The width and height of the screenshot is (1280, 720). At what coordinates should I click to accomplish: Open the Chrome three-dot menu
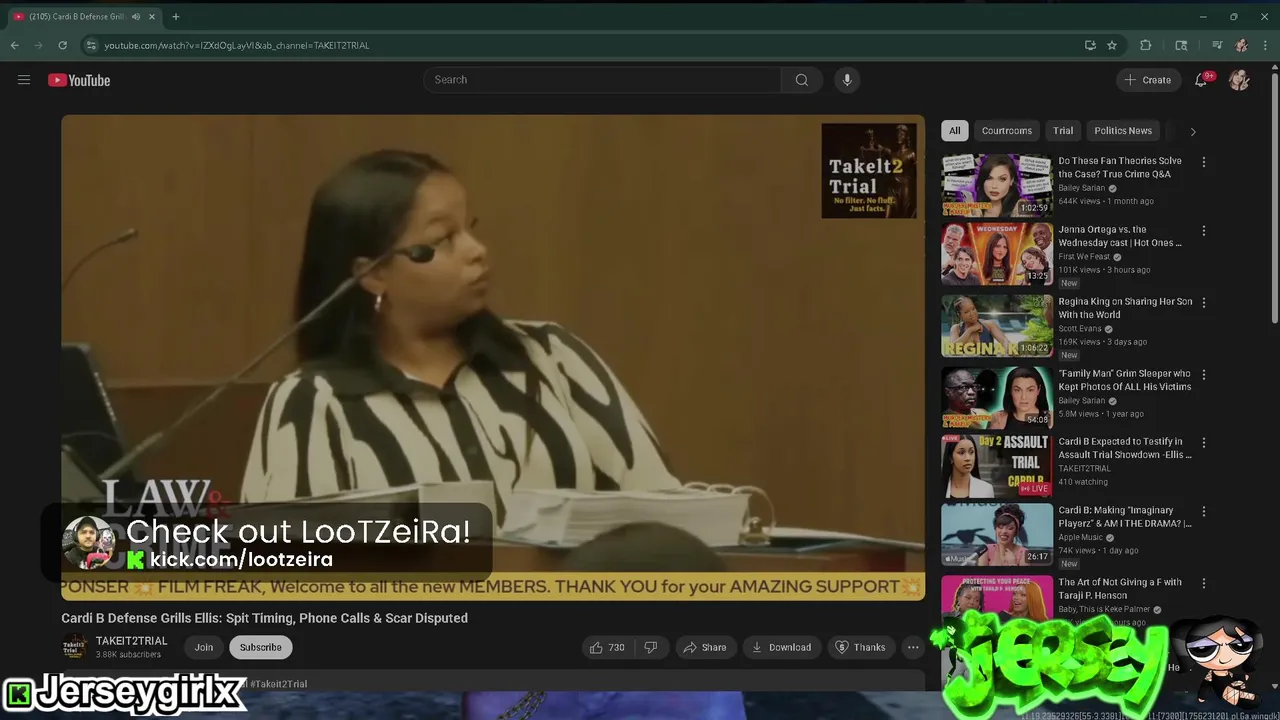tap(1265, 45)
